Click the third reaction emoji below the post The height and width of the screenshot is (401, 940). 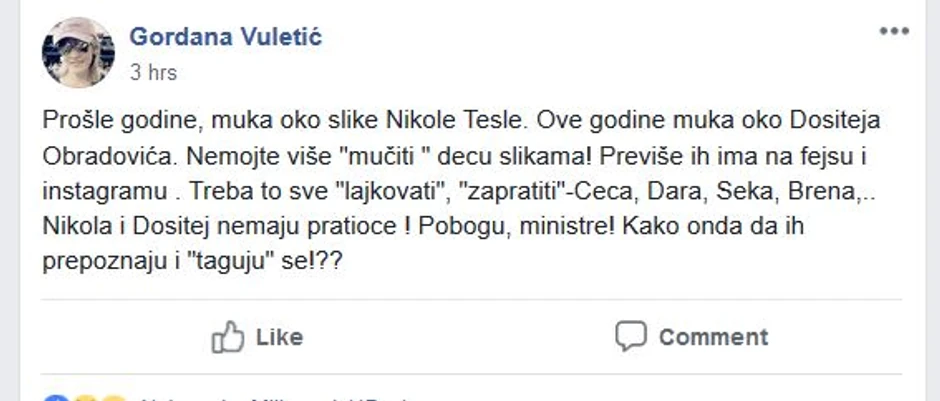112,398
